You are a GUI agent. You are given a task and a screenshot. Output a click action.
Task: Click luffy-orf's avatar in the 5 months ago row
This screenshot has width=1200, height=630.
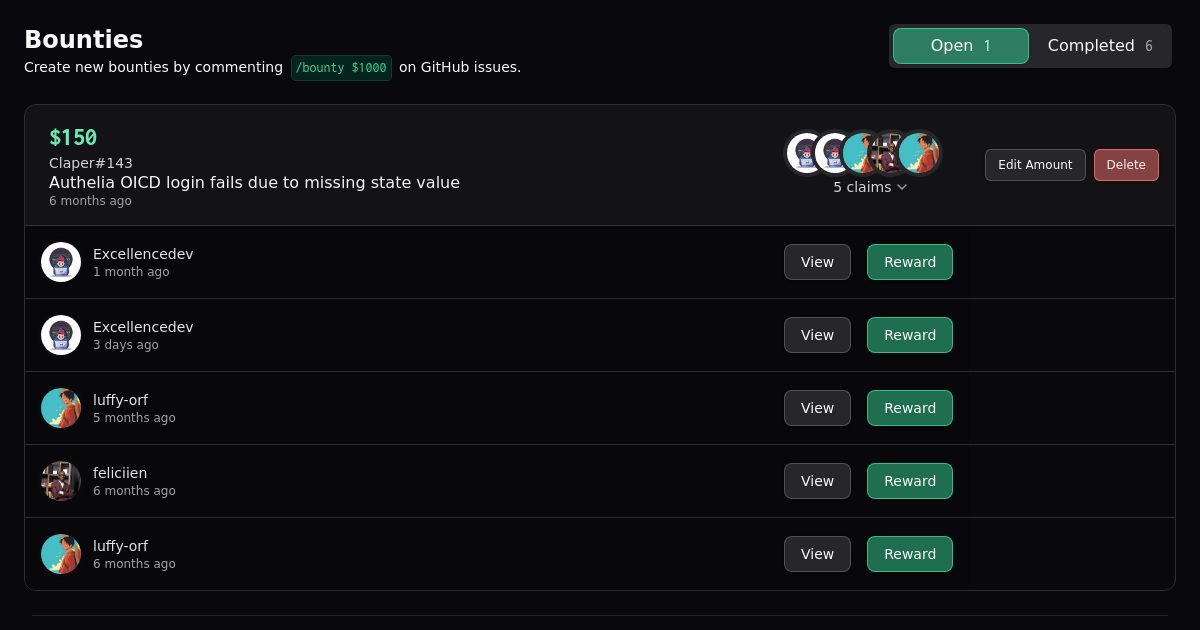pos(61,408)
